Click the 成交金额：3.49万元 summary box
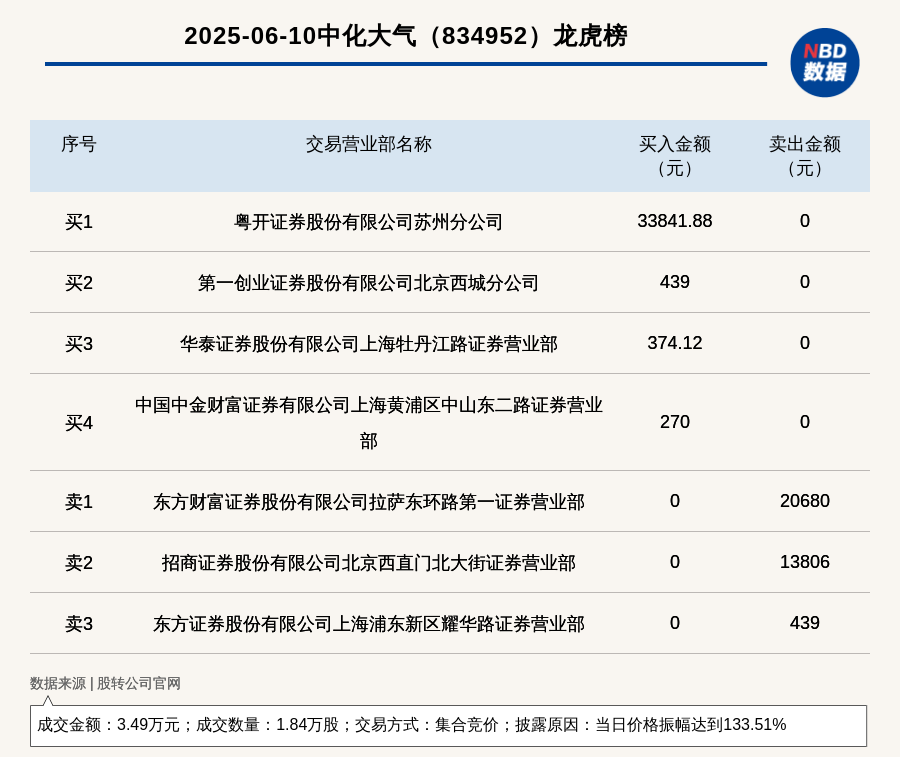Image resolution: width=900 pixels, height=757 pixels. (448, 725)
